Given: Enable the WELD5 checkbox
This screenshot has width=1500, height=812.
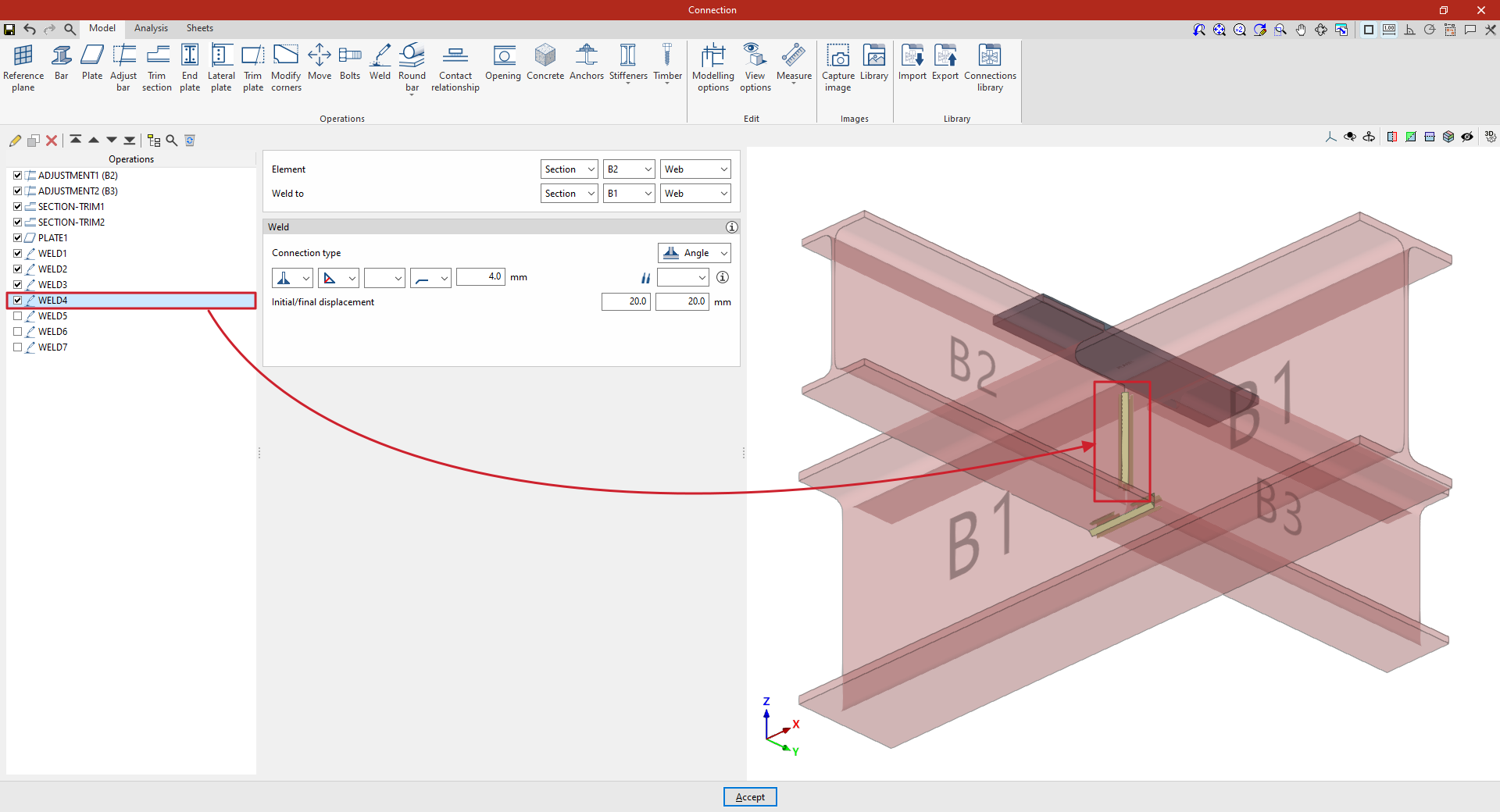Looking at the screenshot, I should click(18, 316).
